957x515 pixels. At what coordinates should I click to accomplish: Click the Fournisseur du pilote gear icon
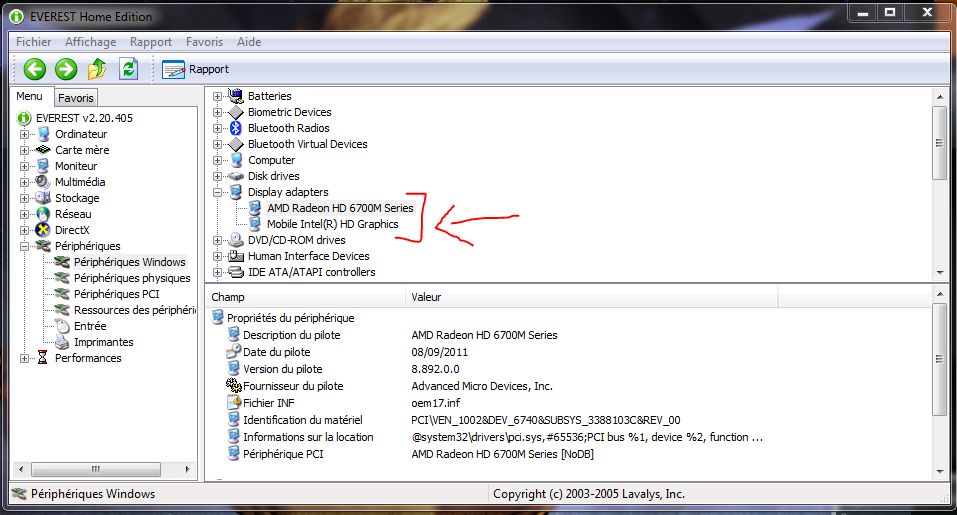234,386
